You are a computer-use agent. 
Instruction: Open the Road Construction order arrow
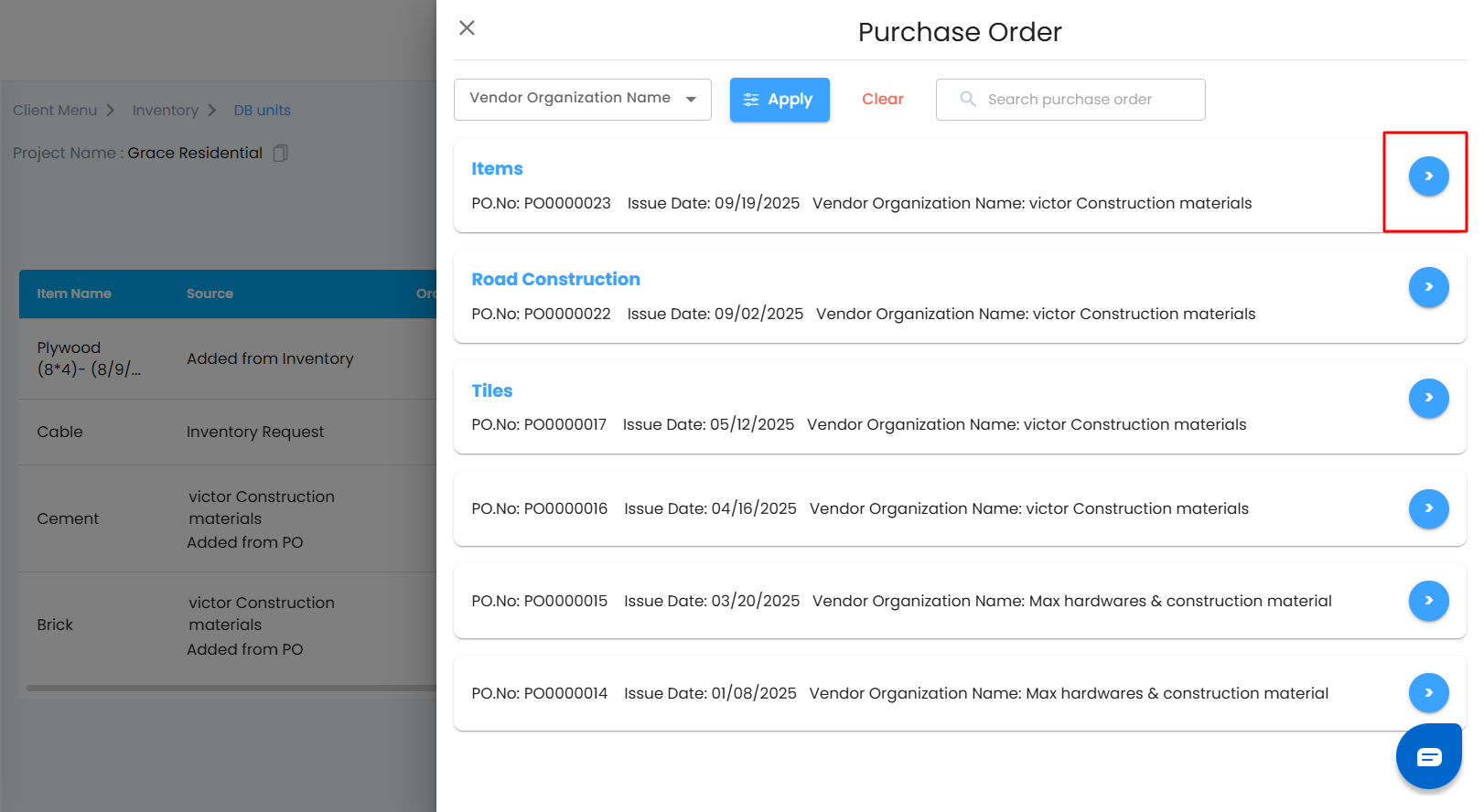[x=1427, y=287]
